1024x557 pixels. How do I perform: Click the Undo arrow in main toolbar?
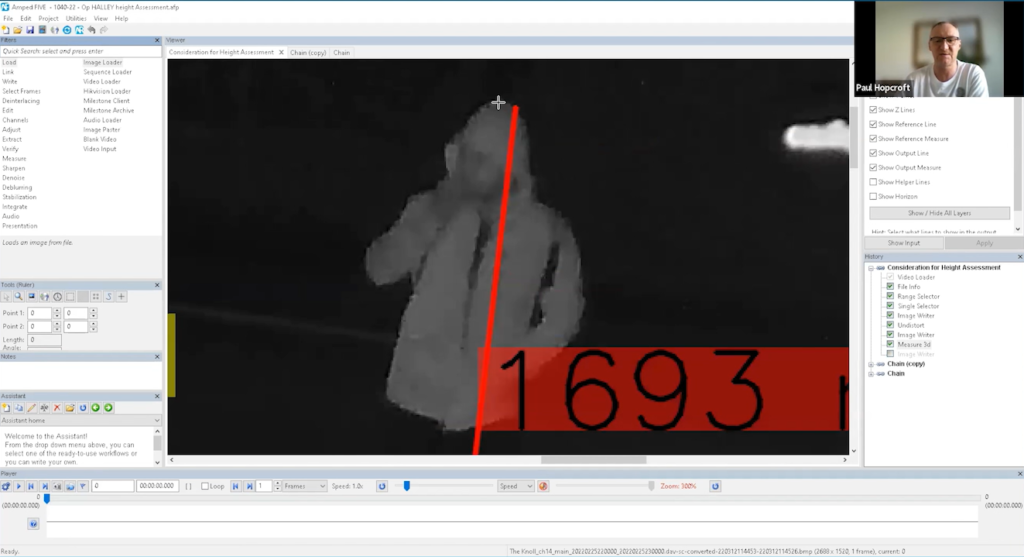91,30
